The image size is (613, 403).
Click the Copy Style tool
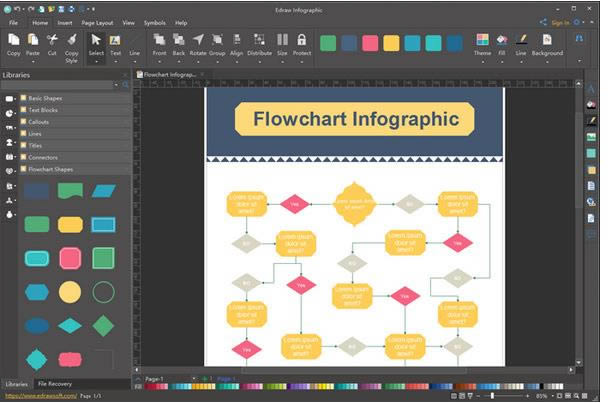72,44
